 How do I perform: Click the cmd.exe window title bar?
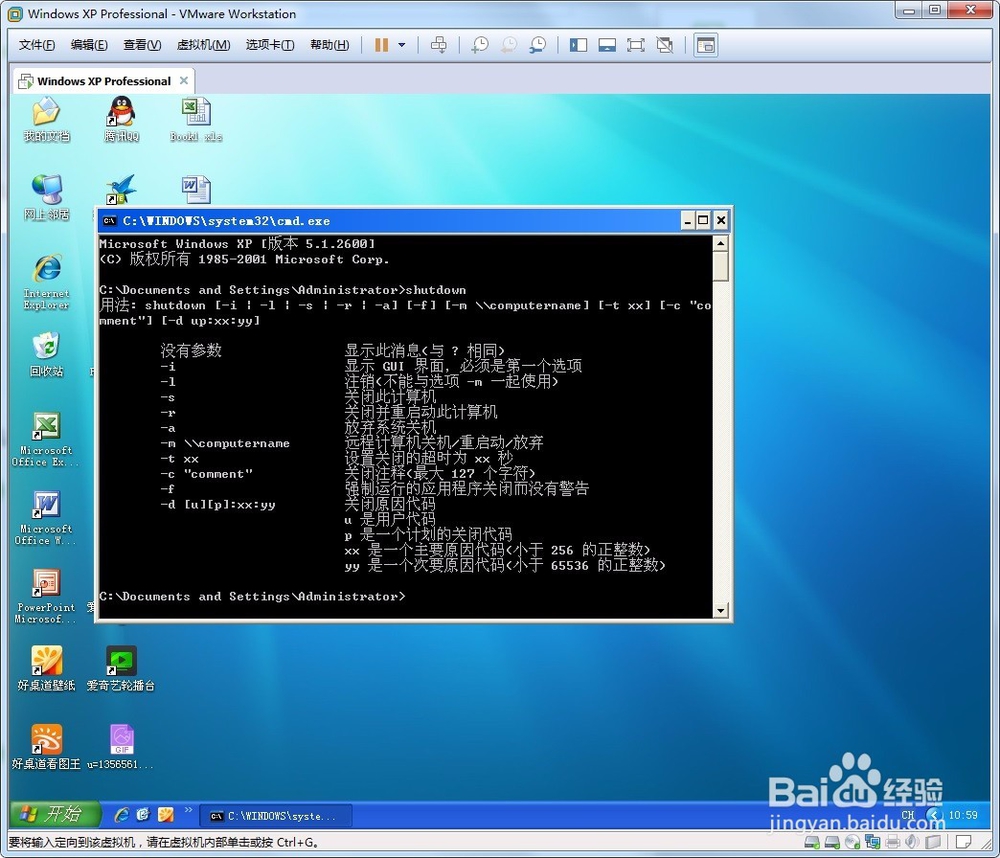point(389,221)
